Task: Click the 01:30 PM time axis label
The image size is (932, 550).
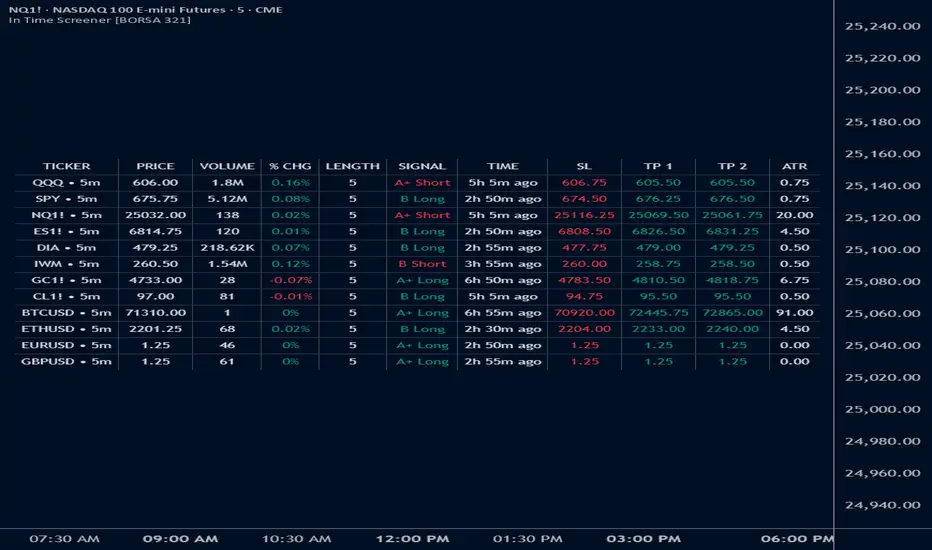Action: (x=527, y=539)
